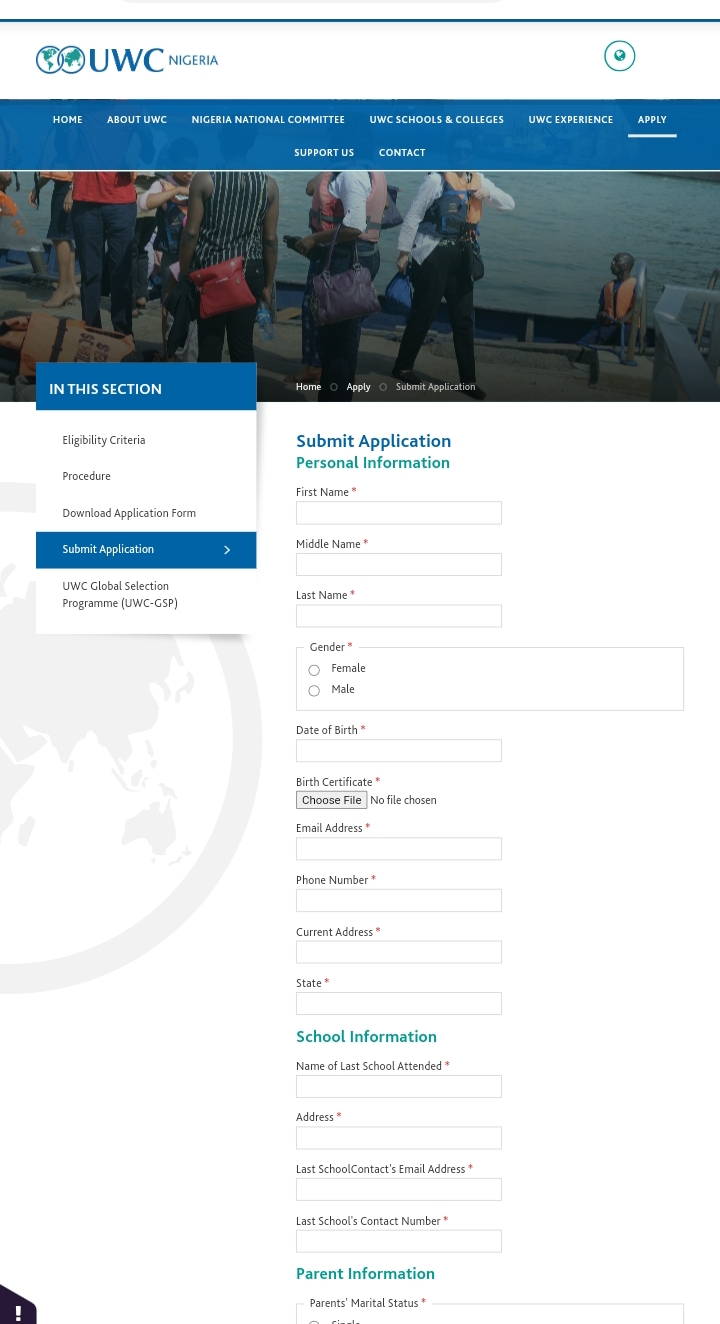The image size is (720, 1324).
Task: Open Eligibility Criteria in sidebar
Action: tap(104, 440)
